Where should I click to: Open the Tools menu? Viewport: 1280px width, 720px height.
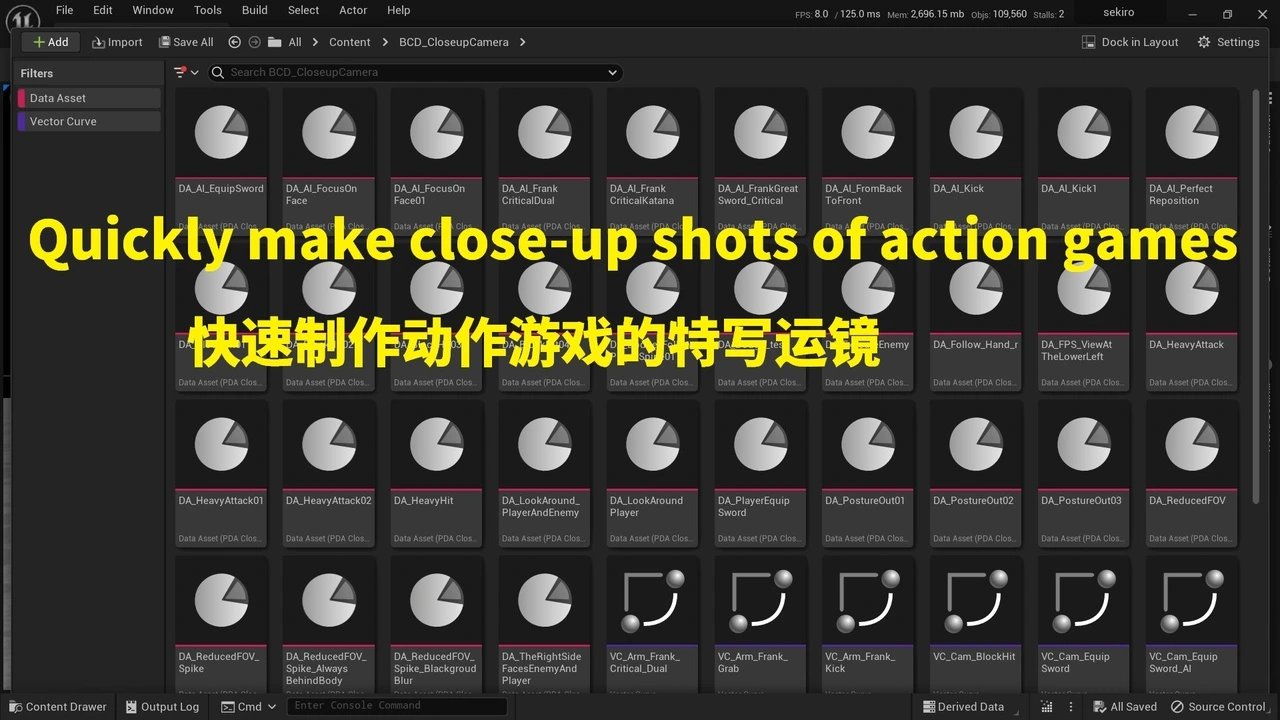(207, 10)
